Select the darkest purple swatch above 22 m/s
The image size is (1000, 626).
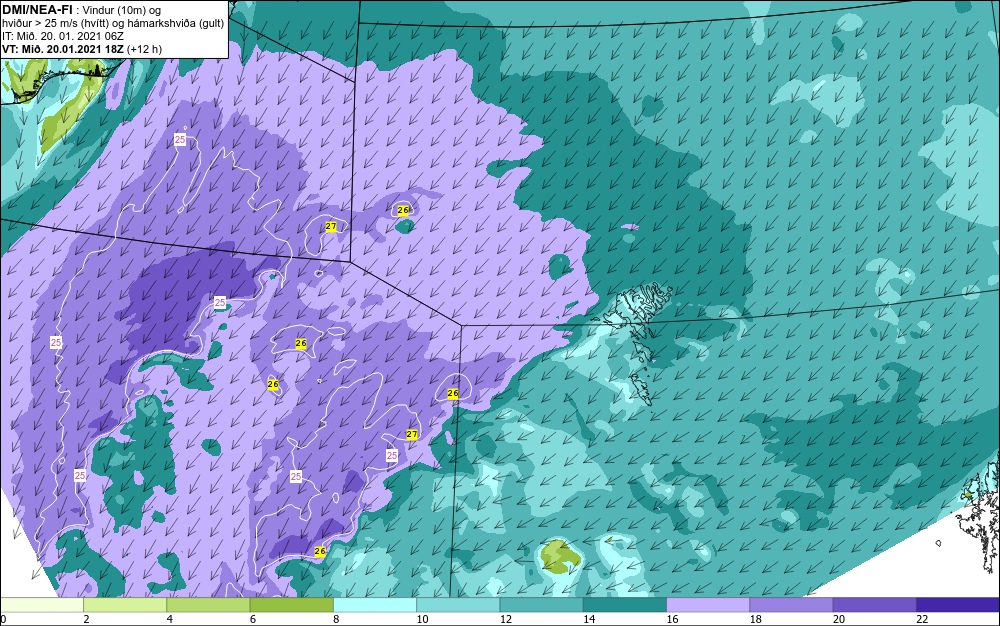pos(958,604)
